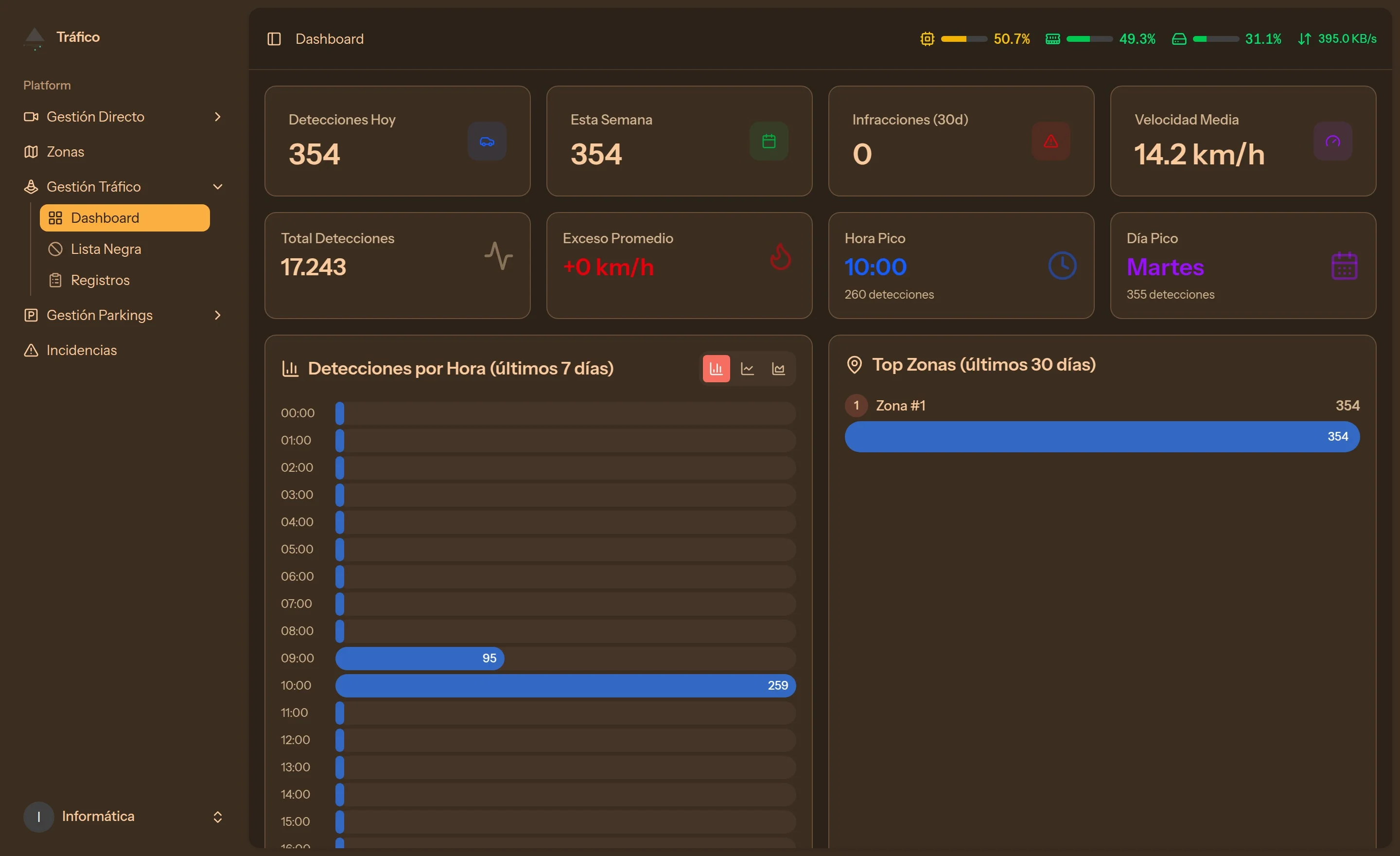Click the Dashboard breadcrumb title
The image size is (1400, 856).
coord(330,38)
